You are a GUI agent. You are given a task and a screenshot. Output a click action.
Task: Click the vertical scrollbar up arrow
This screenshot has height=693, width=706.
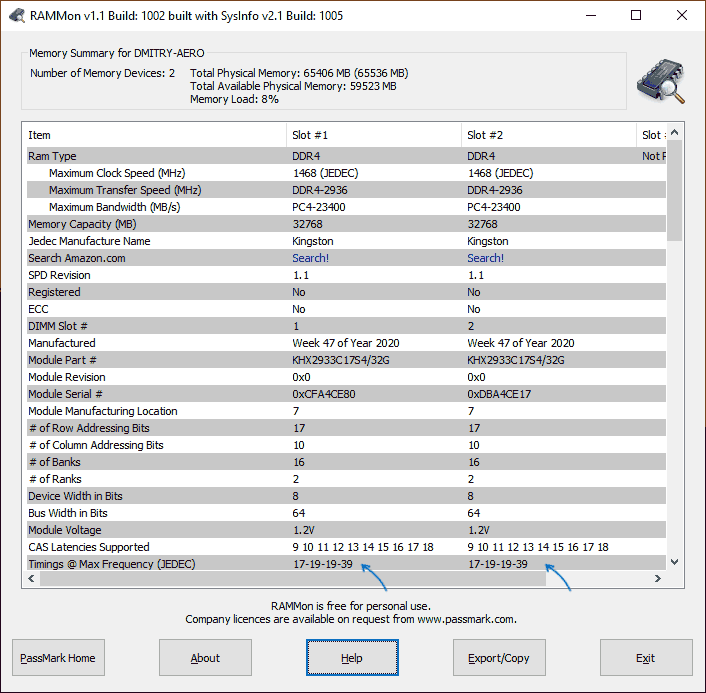point(674,132)
